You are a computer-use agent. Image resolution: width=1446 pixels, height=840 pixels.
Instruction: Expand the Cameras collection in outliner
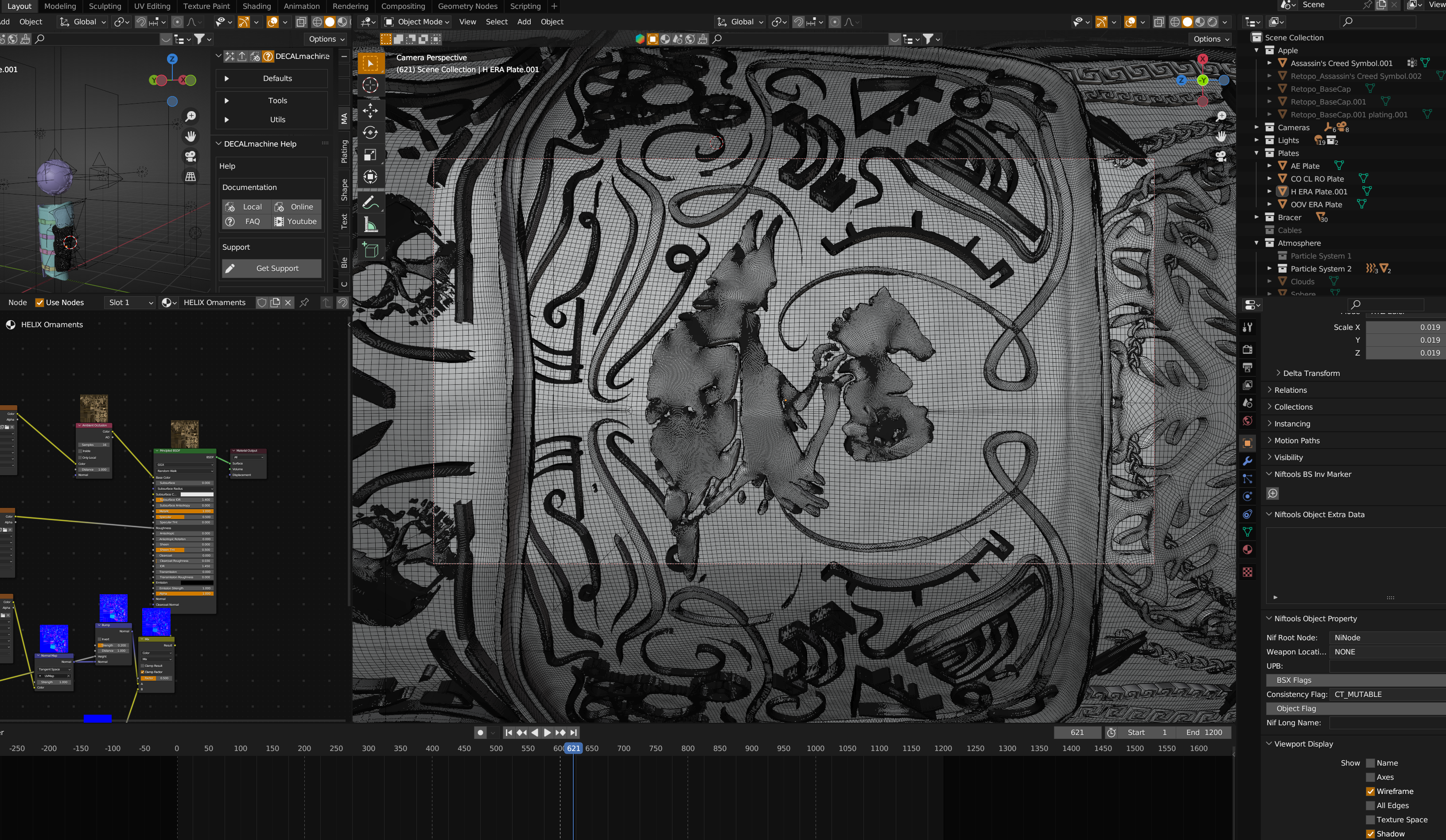[x=1257, y=127]
